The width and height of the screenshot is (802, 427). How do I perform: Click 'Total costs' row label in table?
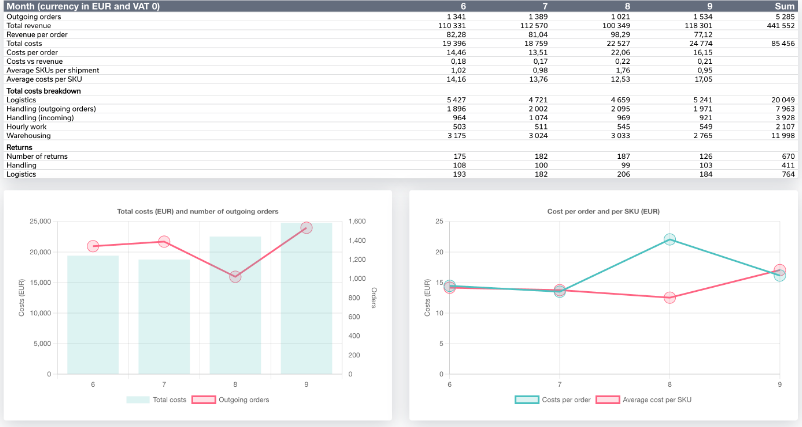pos(24,43)
